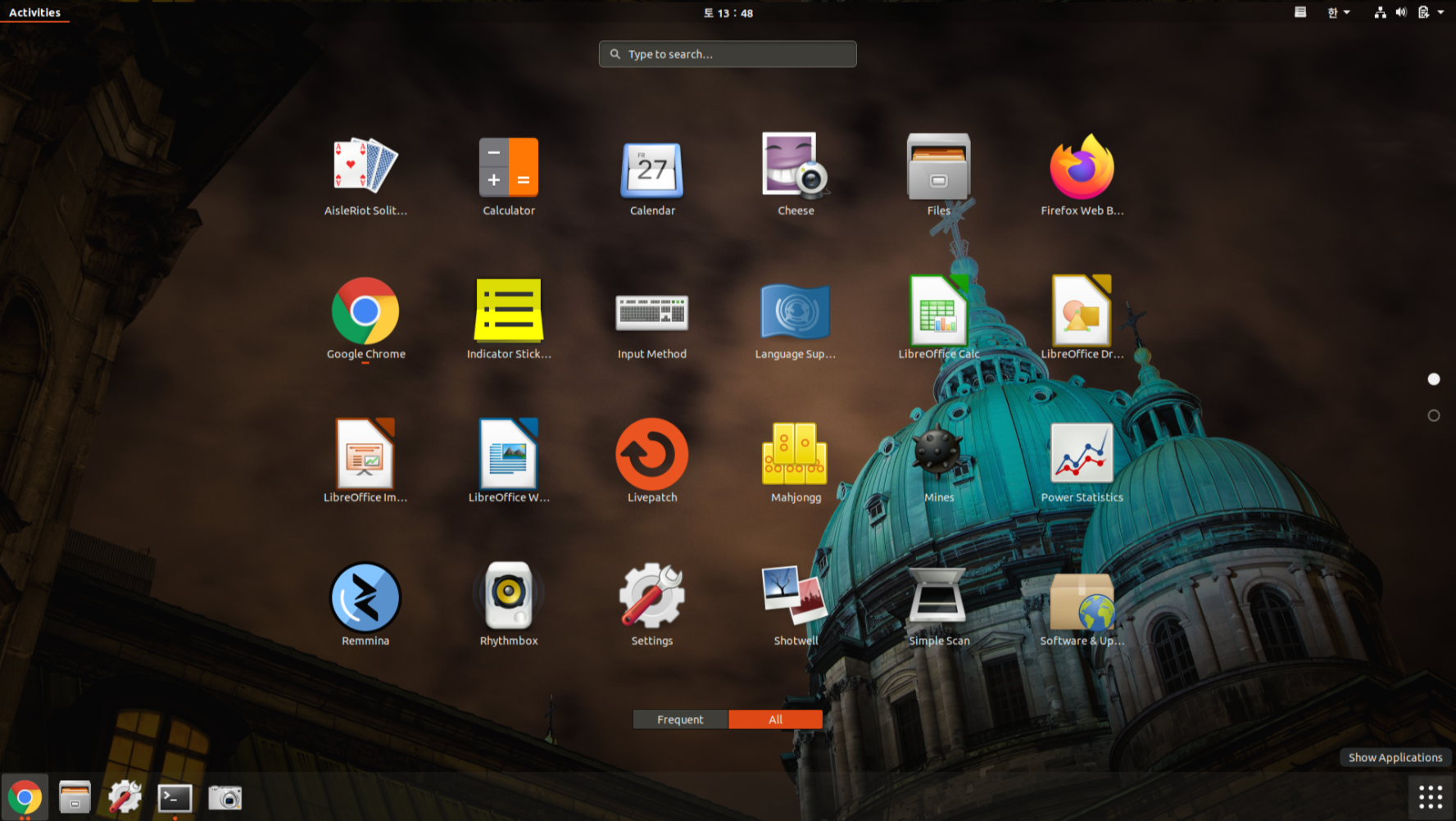Image resolution: width=1456 pixels, height=821 pixels.
Task: Switch to the Frequent apps view
Action: (x=680, y=719)
